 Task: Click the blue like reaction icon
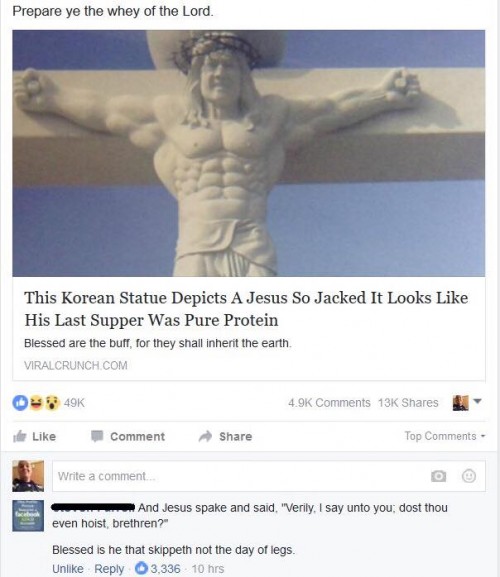click(x=20, y=403)
